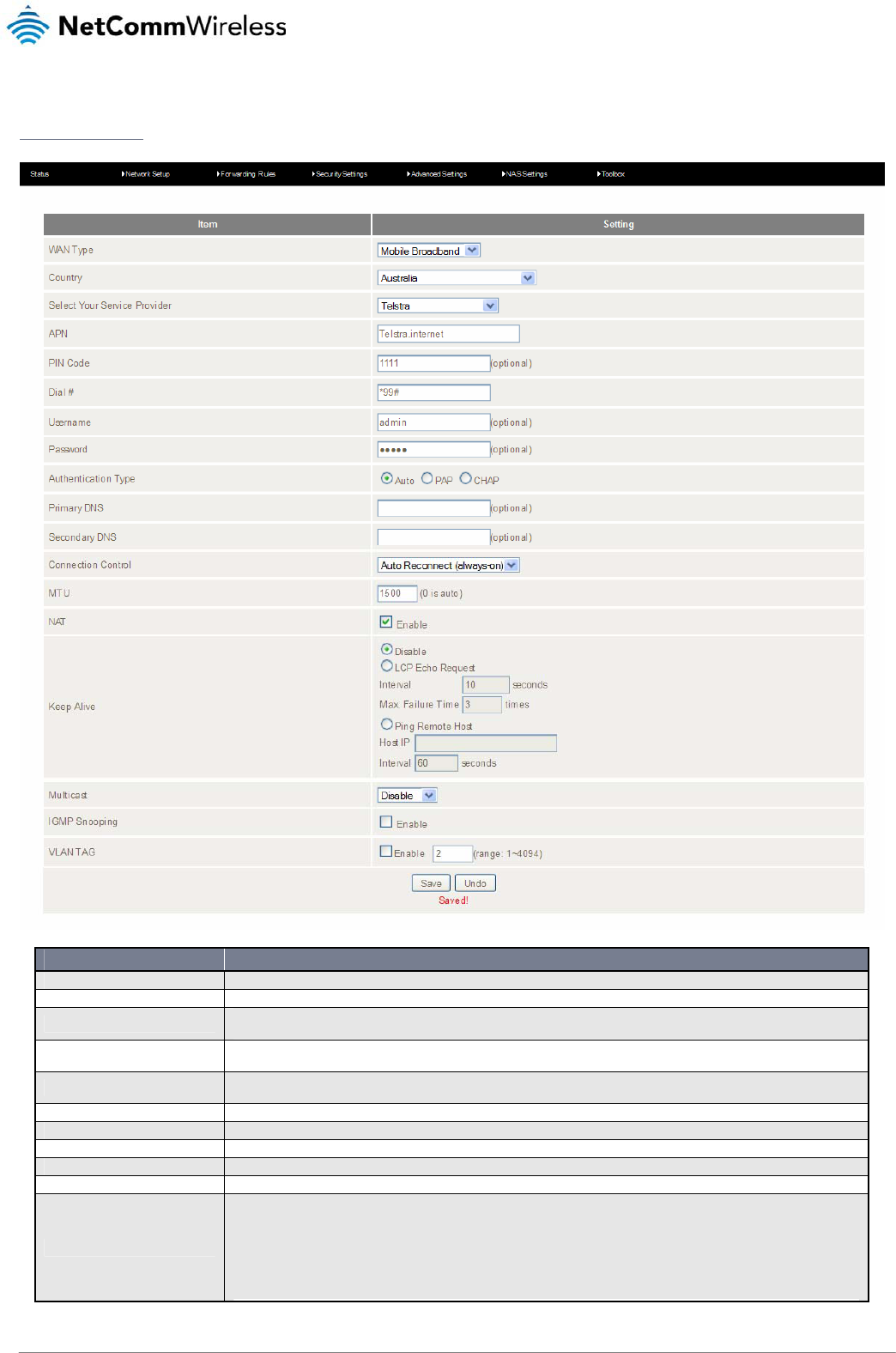Select the CHAP authentication radio button

tap(465, 478)
